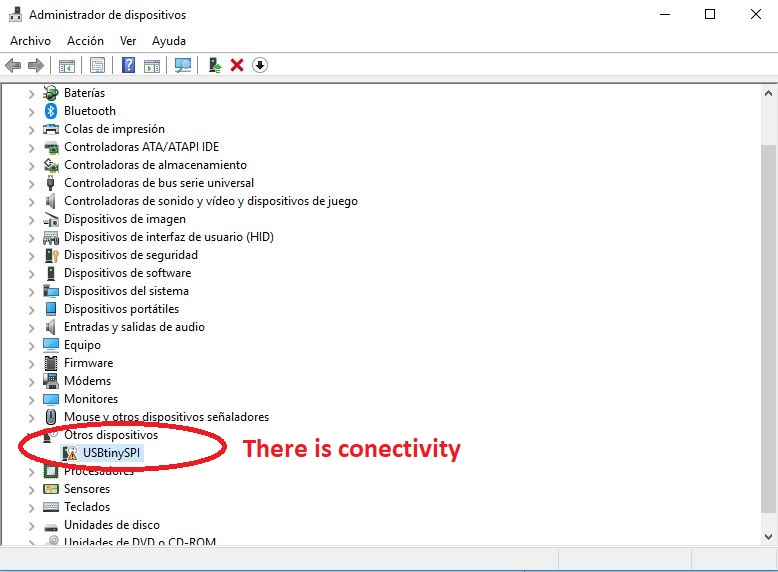The height and width of the screenshot is (572, 778).
Task: Click the vertical scrollbar thumb
Action: pos(768,329)
